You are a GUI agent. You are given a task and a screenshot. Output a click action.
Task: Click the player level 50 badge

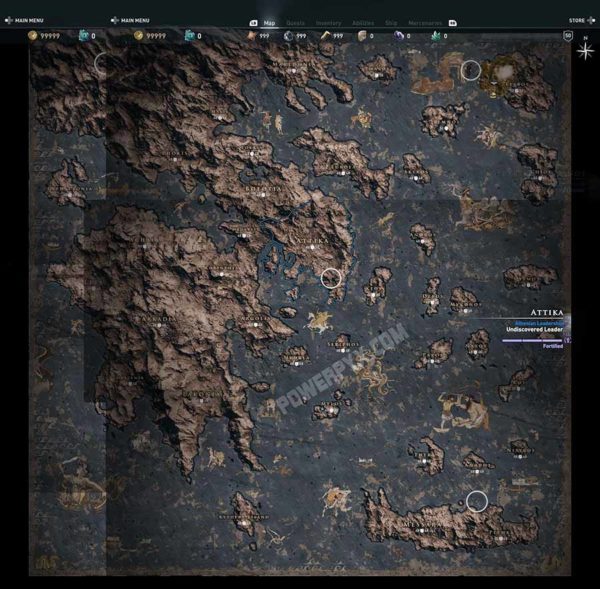pos(568,36)
